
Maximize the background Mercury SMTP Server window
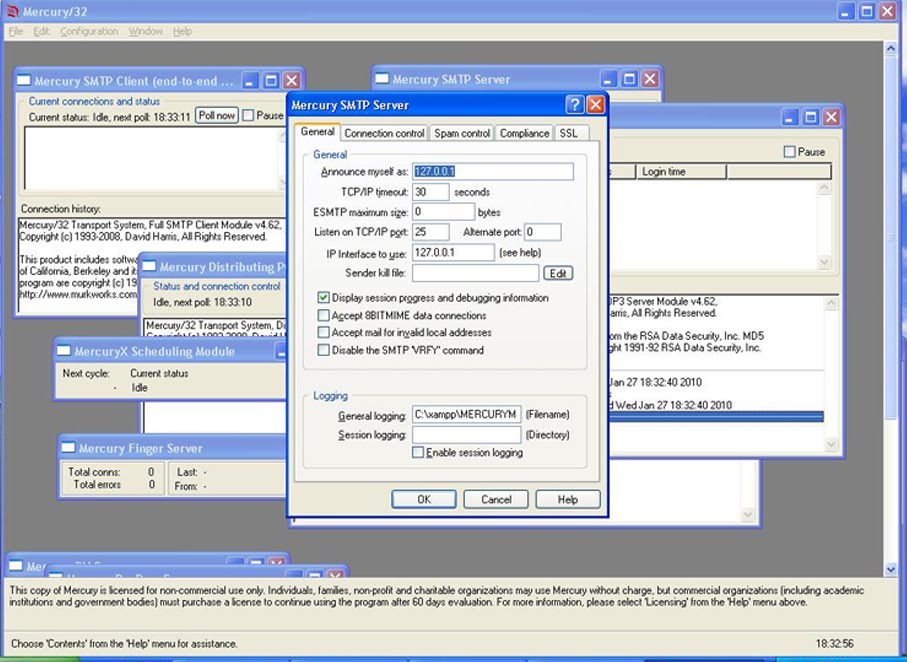click(x=629, y=79)
